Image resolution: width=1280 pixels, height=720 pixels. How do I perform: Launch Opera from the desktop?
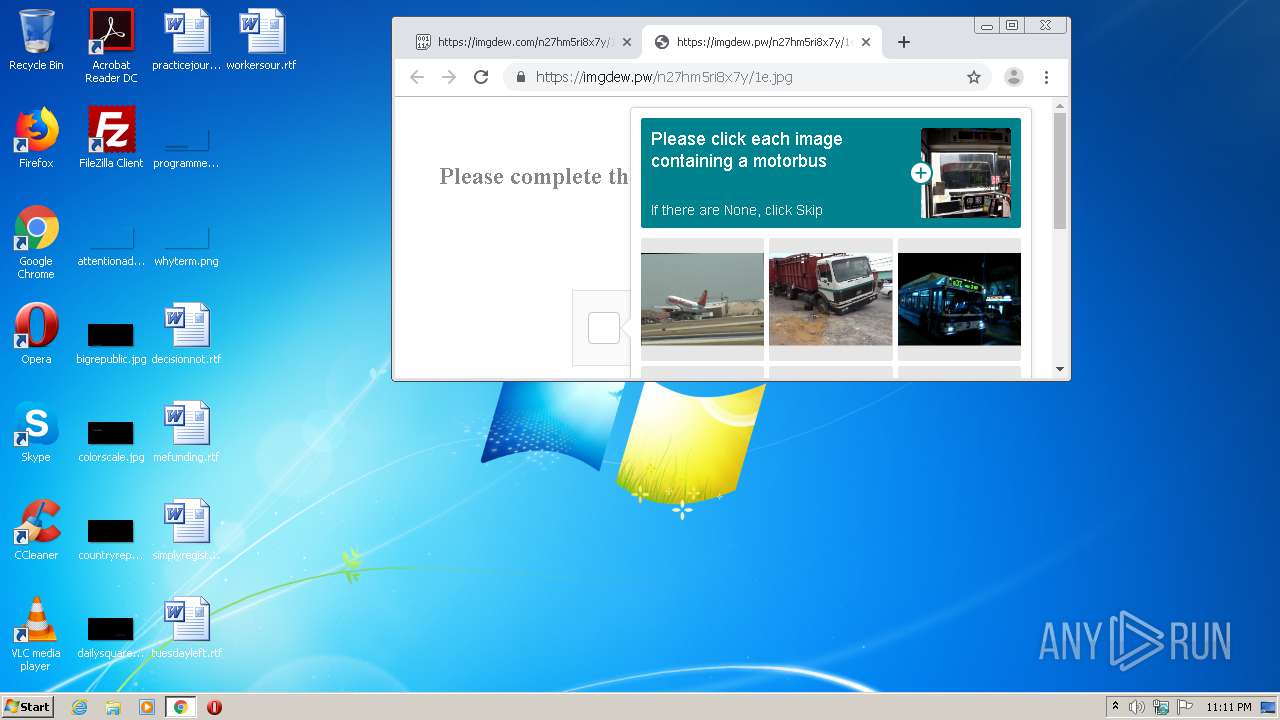pyautogui.click(x=36, y=334)
